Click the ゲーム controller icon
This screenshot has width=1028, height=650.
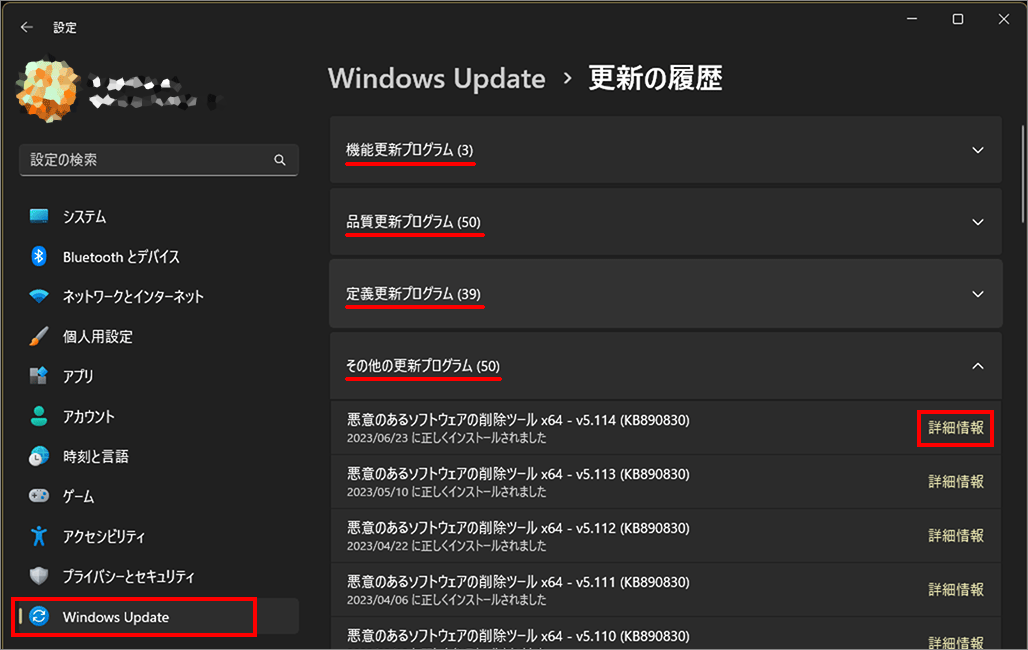39,496
